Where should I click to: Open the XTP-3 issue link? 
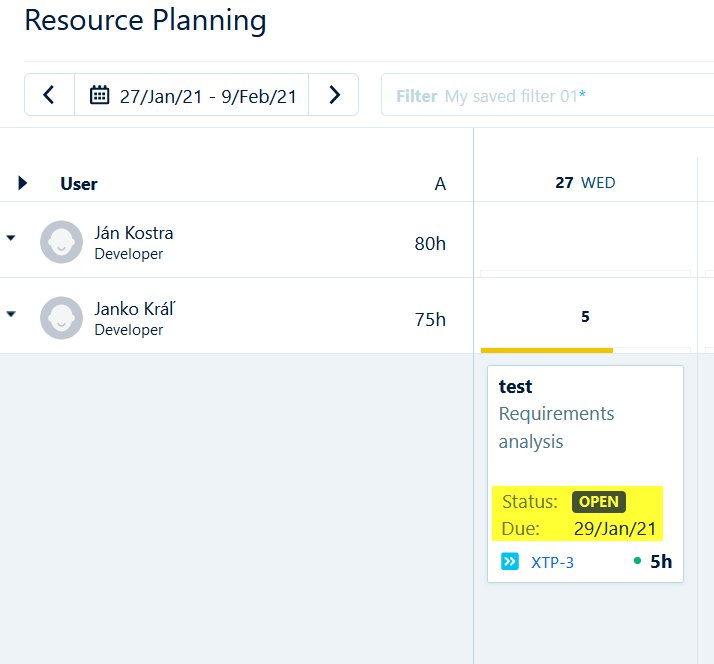point(552,562)
